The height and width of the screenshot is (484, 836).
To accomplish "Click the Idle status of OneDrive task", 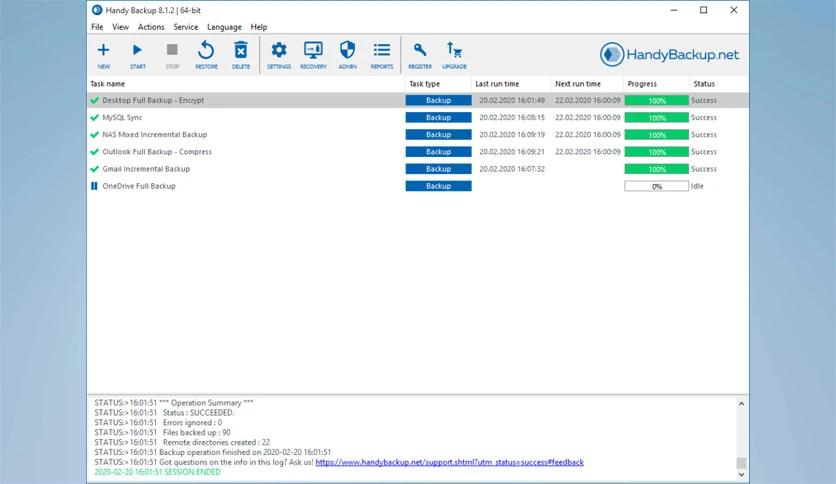I will (697, 186).
